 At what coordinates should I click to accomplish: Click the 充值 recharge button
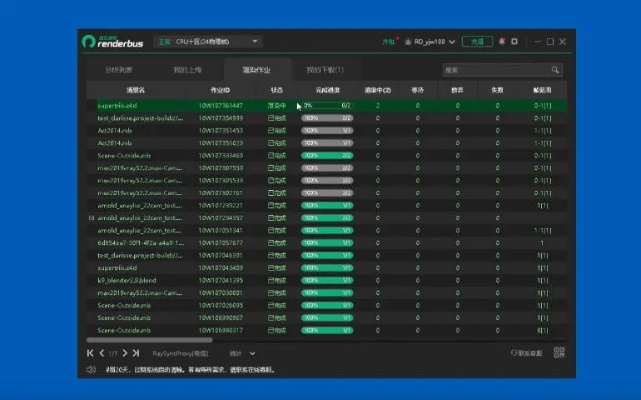[478, 42]
